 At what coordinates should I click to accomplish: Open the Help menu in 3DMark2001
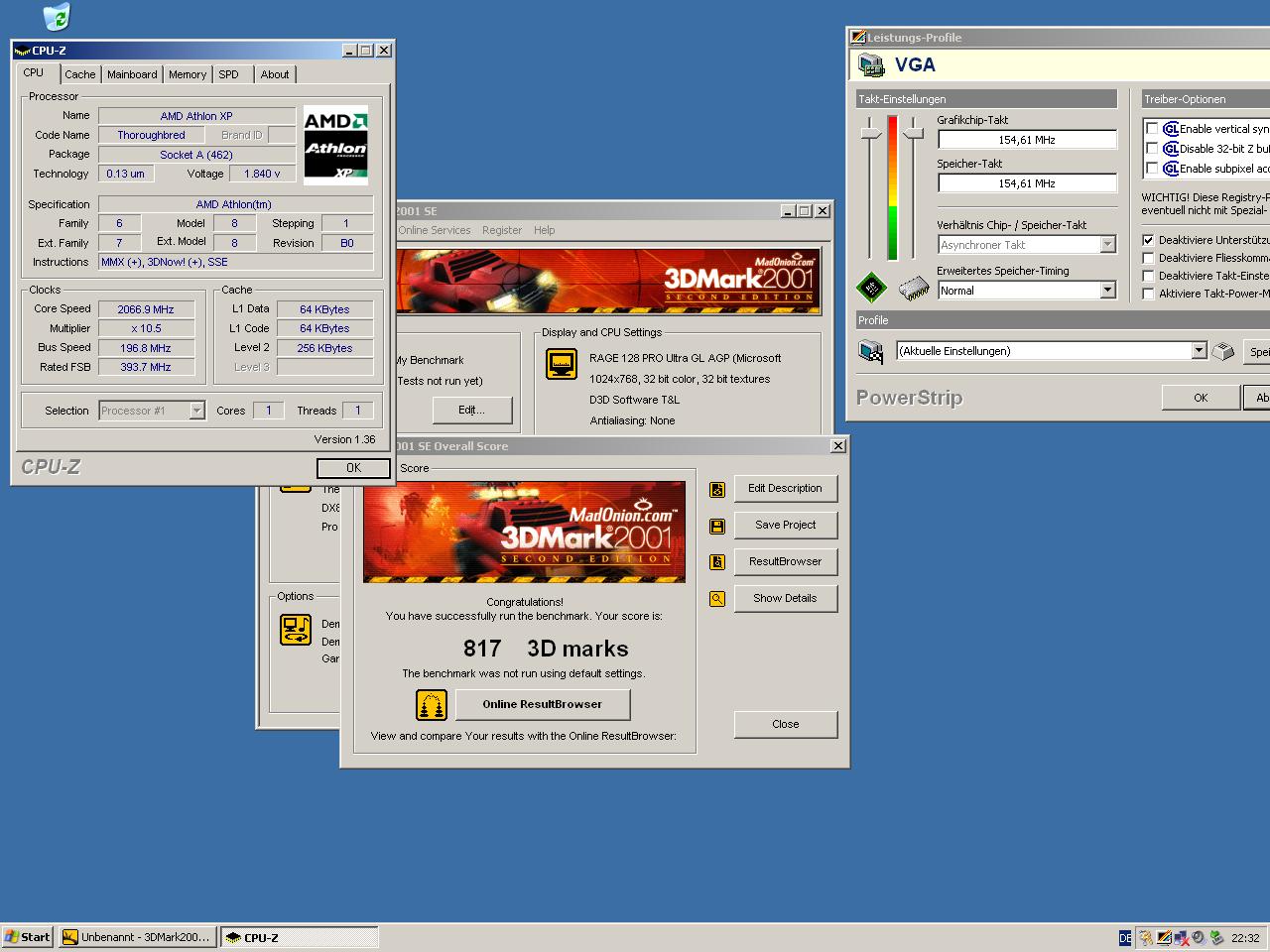[545, 230]
